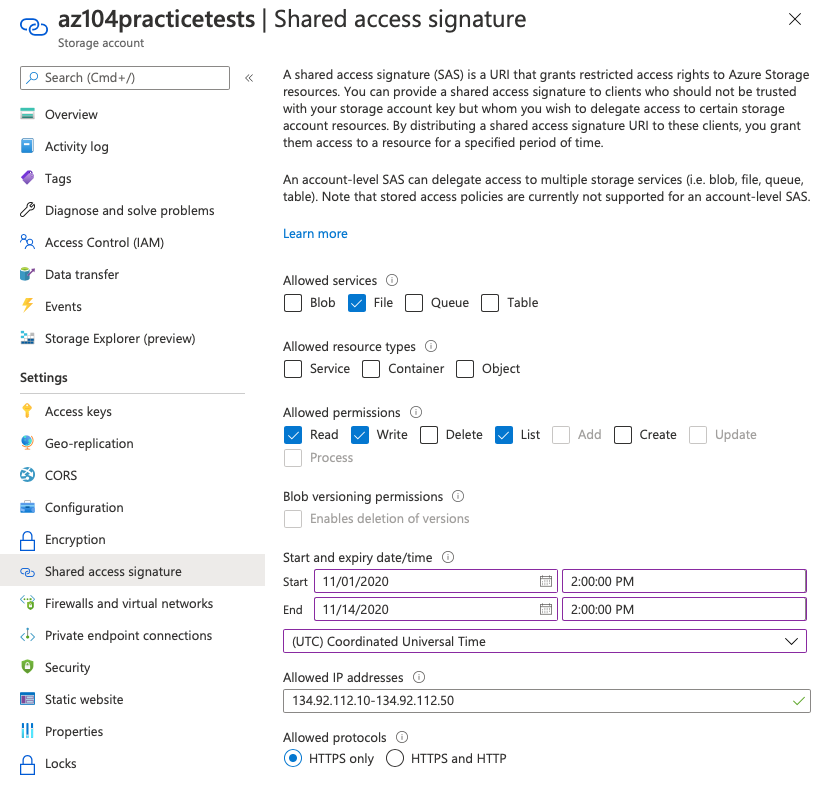Open the UTC time zone dropdown
Screen dimensions: 830x786
point(545,641)
